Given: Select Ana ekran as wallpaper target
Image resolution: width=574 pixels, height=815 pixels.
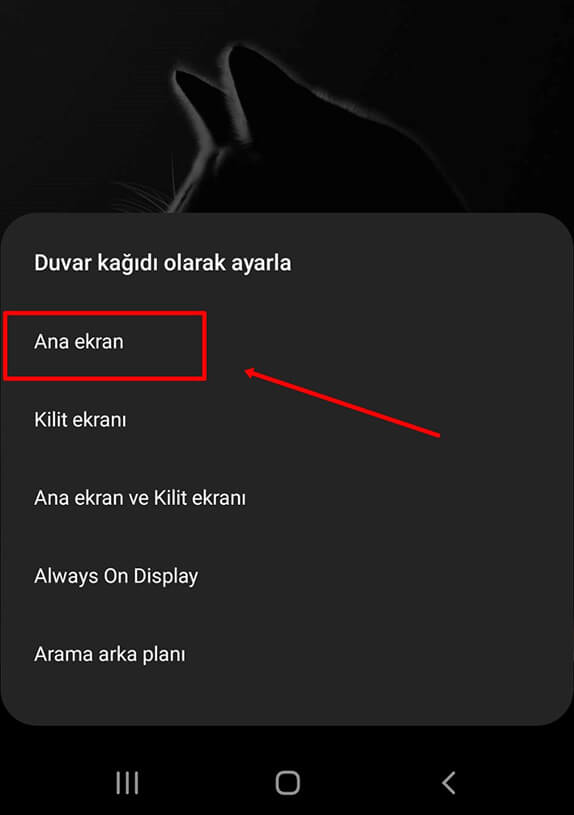Looking at the screenshot, I should (x=79, y=342).
